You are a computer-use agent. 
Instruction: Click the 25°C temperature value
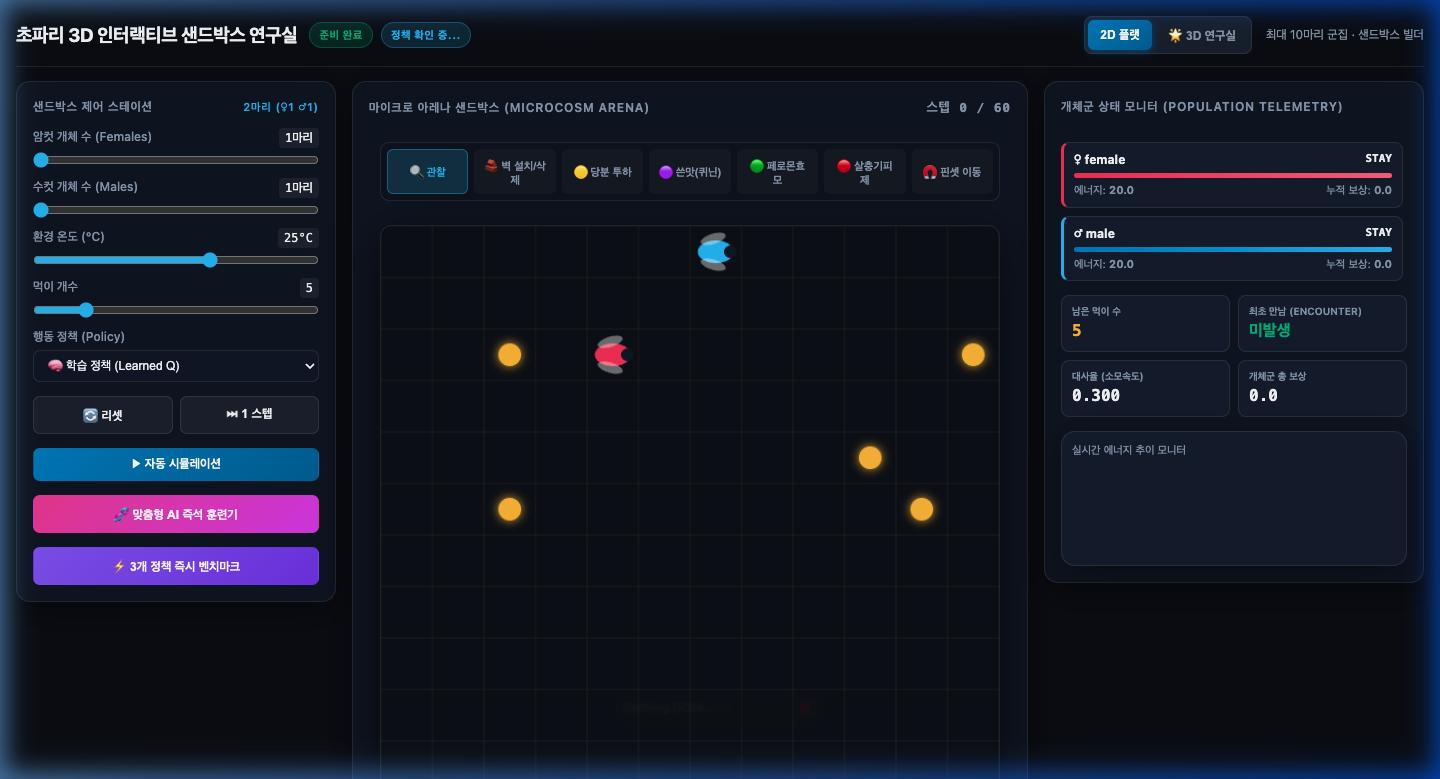[298, 238]
